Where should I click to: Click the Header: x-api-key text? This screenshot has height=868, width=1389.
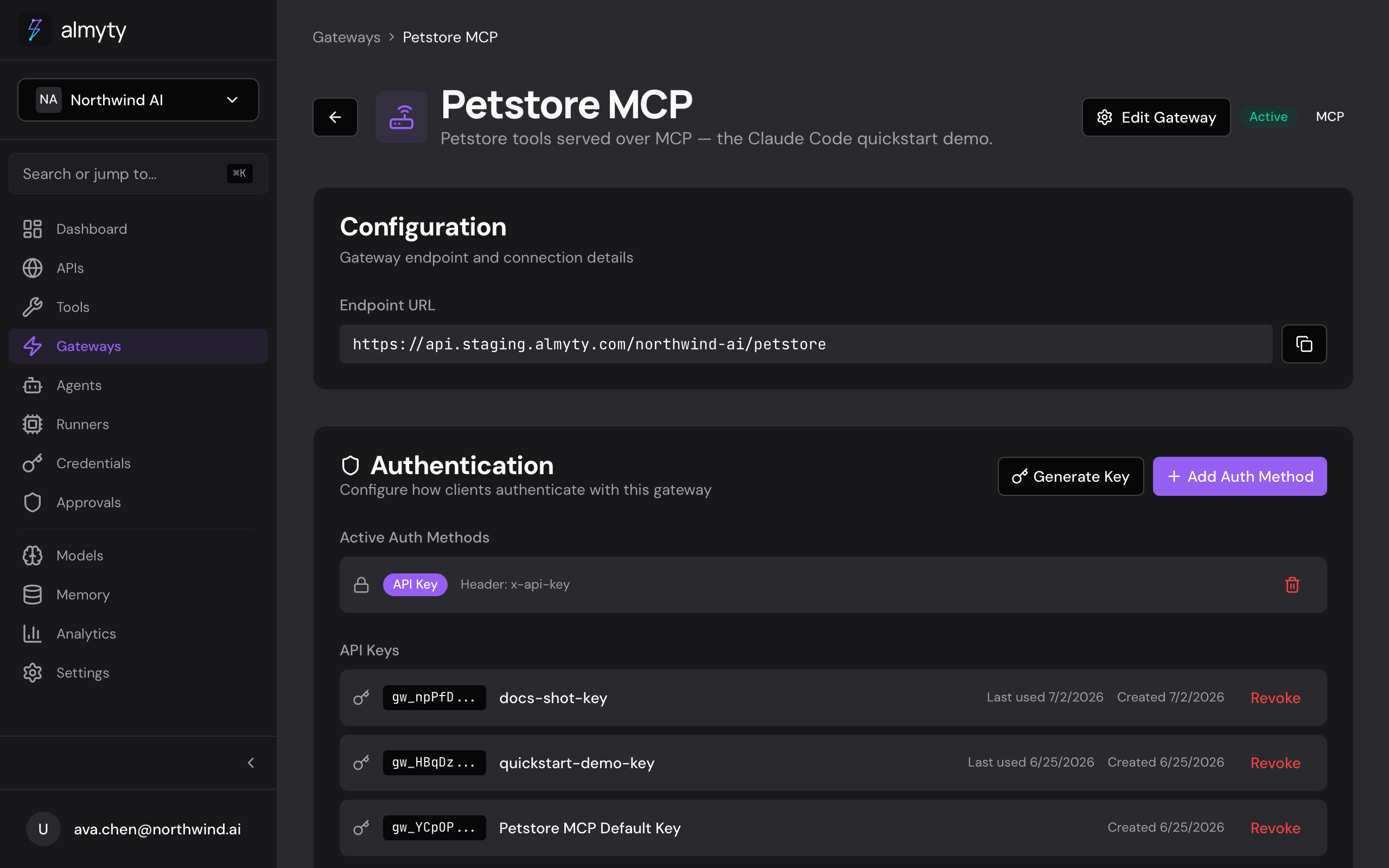515,584
